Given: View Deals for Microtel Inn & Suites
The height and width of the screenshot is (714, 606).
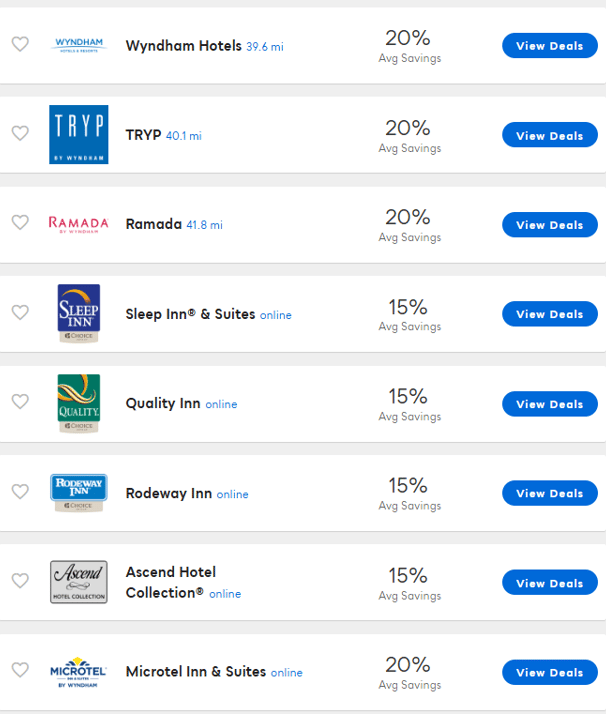Looking at the screenshot, I should click(549, 673).
